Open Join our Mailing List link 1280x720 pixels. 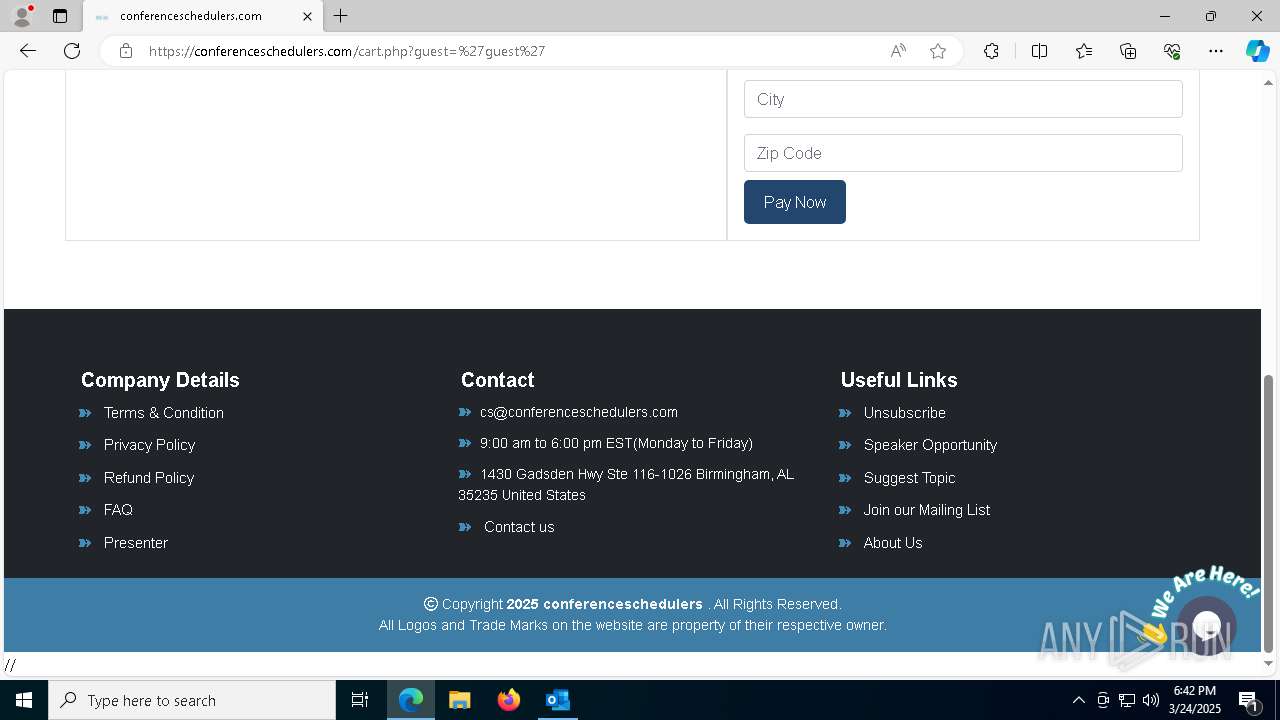[927, 510]
